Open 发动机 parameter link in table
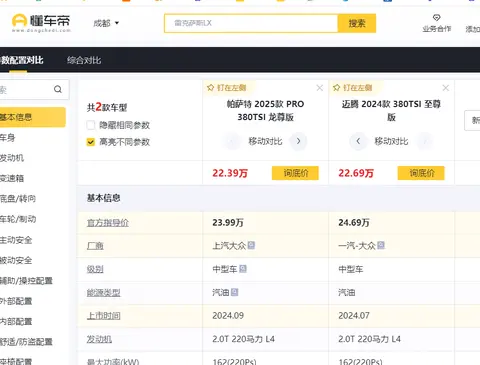 (x=99, y=339)
